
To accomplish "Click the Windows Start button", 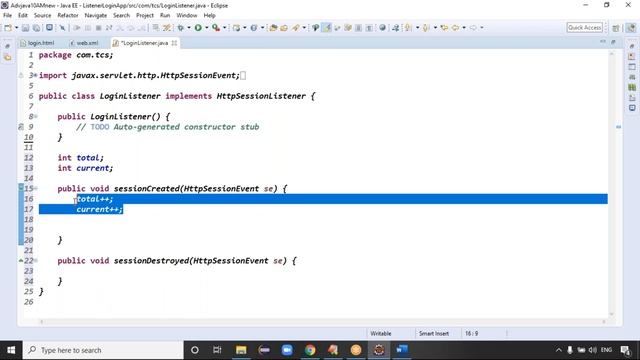I will click(x=11, y=350).
